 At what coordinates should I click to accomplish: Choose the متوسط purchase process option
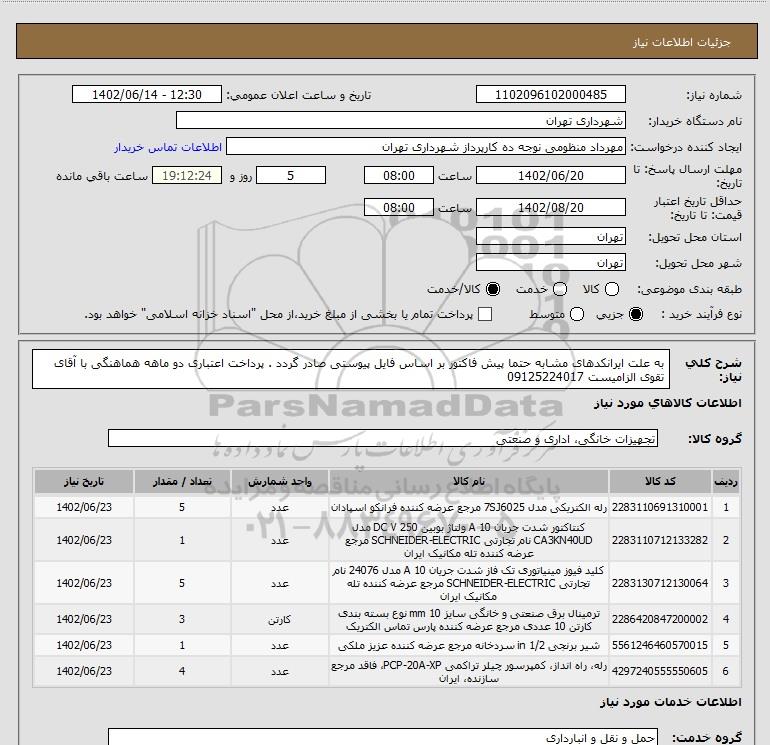577,314
